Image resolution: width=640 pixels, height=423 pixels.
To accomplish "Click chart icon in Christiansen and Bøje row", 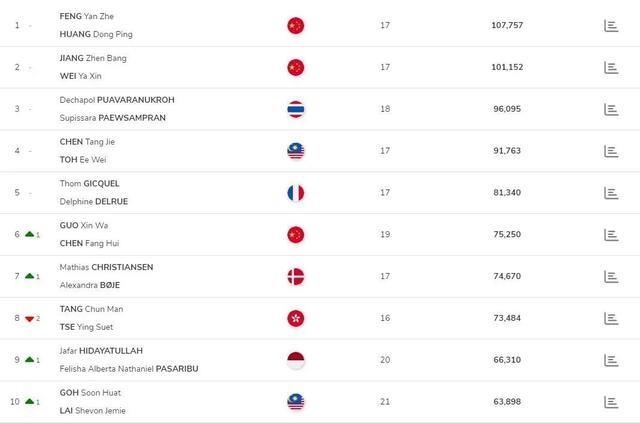I will click(x=611, y=276).
